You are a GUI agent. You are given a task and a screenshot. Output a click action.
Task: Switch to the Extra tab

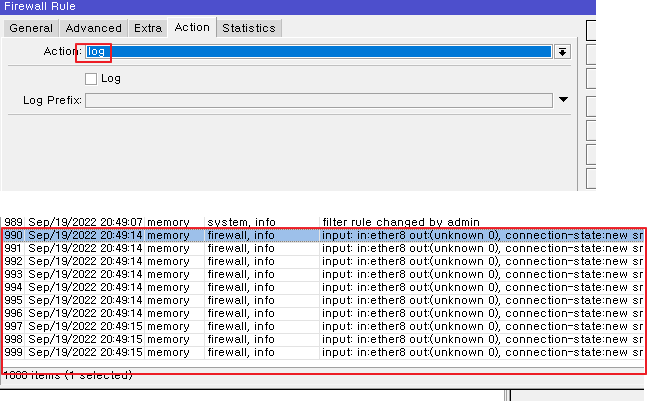(x=148, y=28)
